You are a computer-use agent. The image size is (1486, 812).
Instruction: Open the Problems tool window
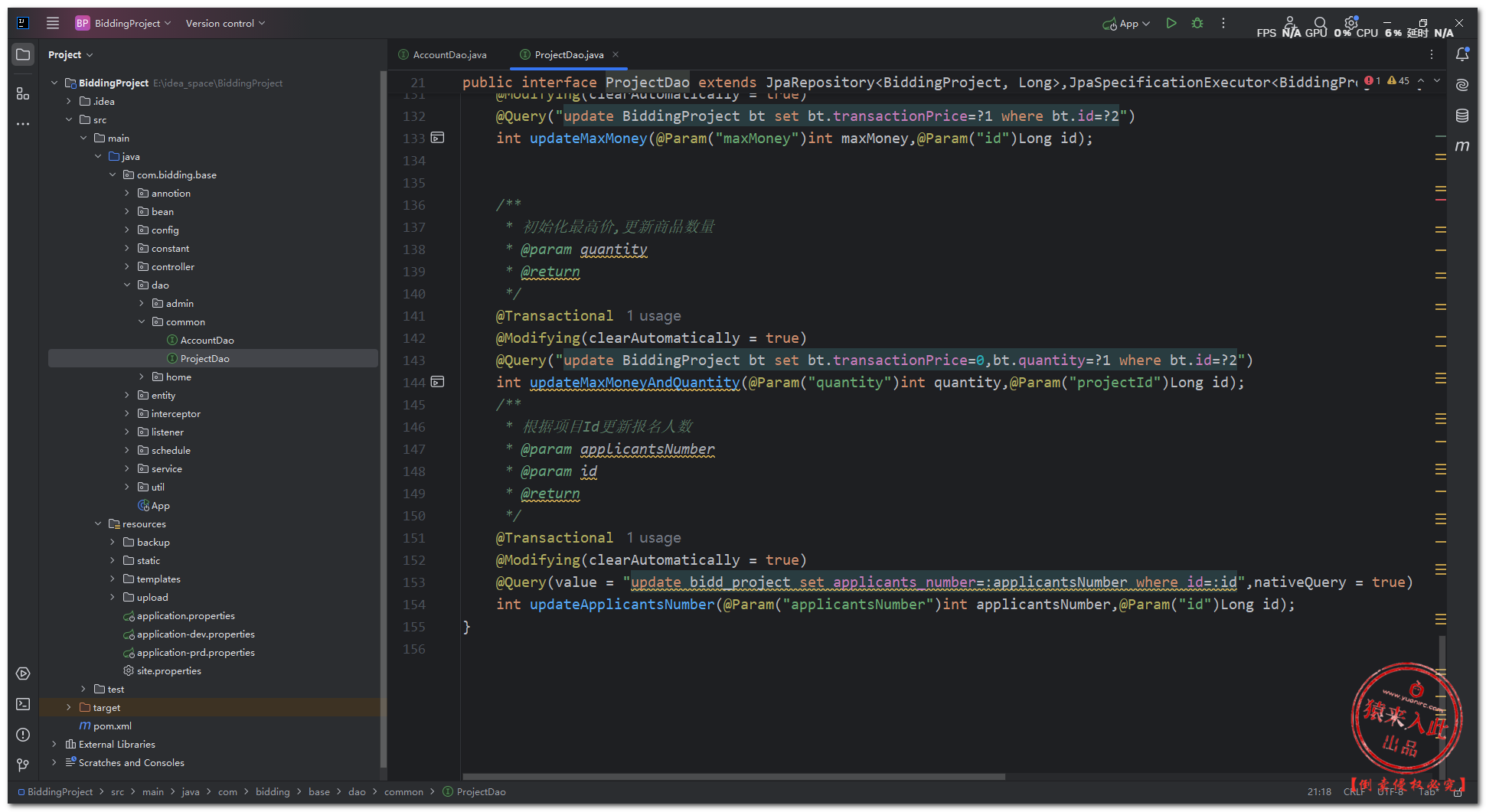coord(23,735)
